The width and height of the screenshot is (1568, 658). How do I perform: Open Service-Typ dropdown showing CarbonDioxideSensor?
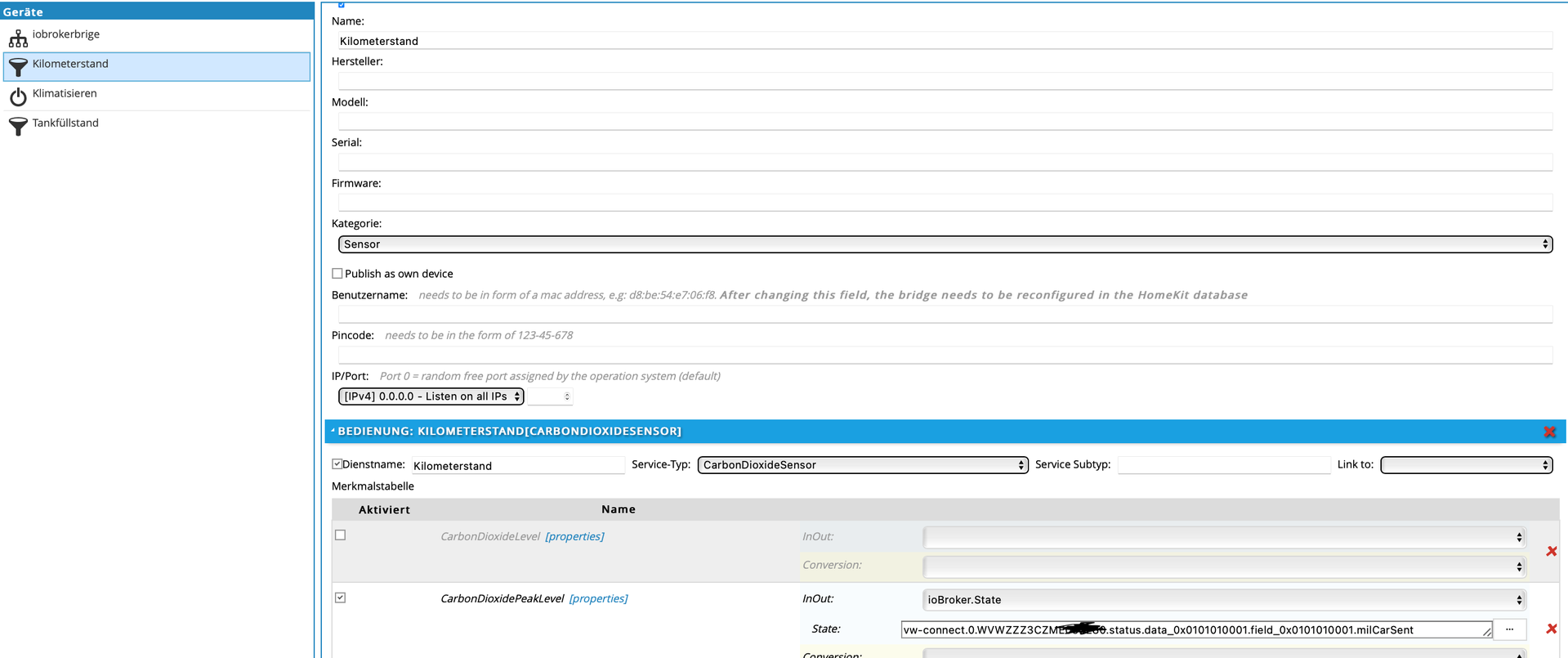point(862,465)
